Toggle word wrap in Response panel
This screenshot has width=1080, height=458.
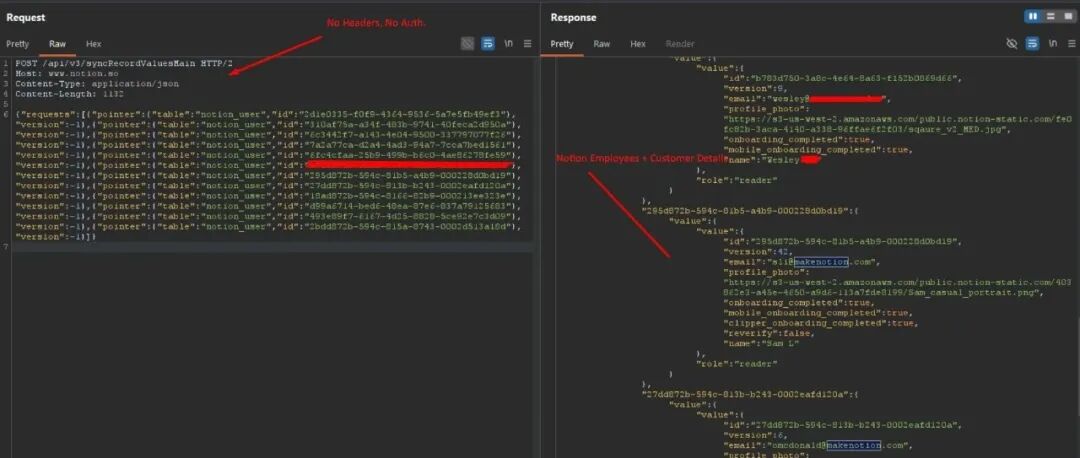coord(1032,43)
